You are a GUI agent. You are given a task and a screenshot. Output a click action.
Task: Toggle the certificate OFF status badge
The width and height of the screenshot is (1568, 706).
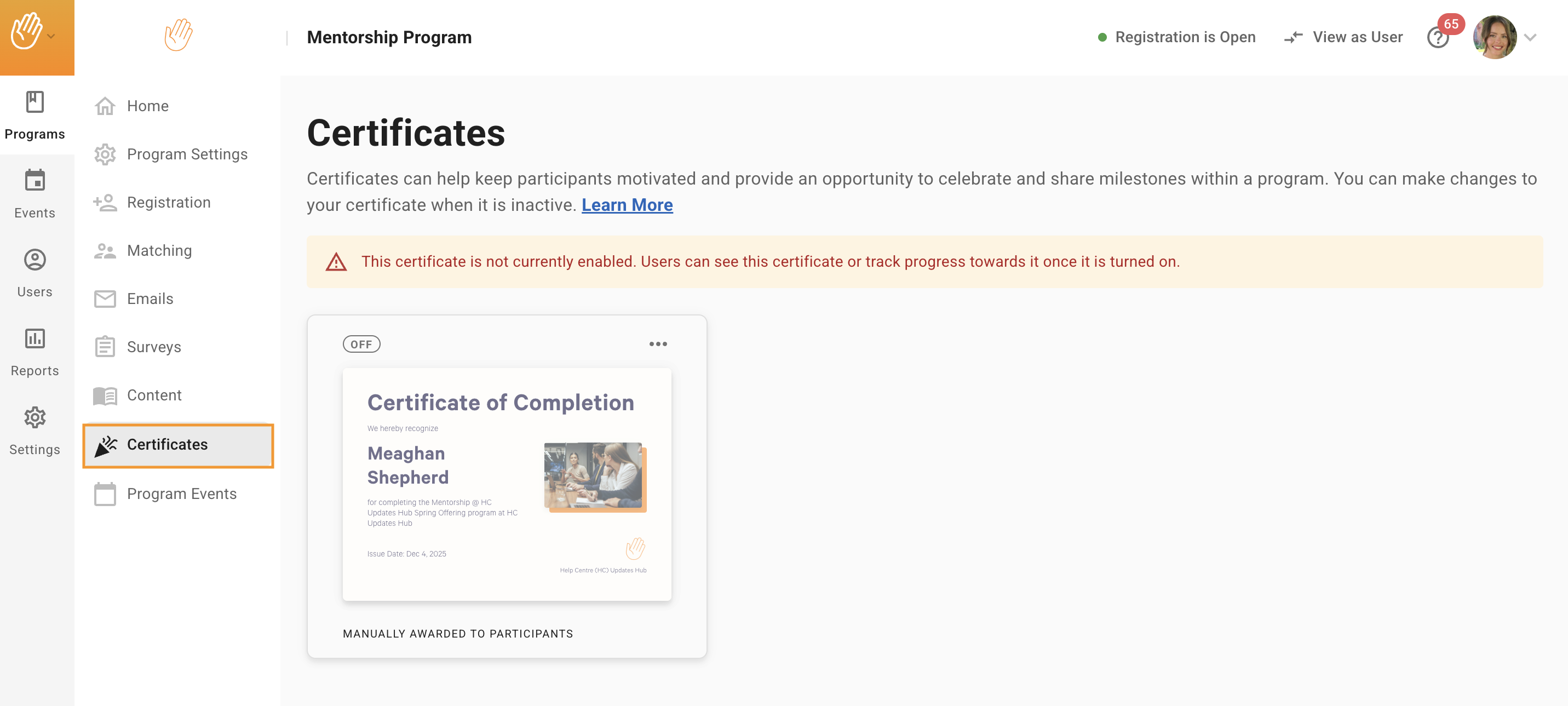coord(361,345)
